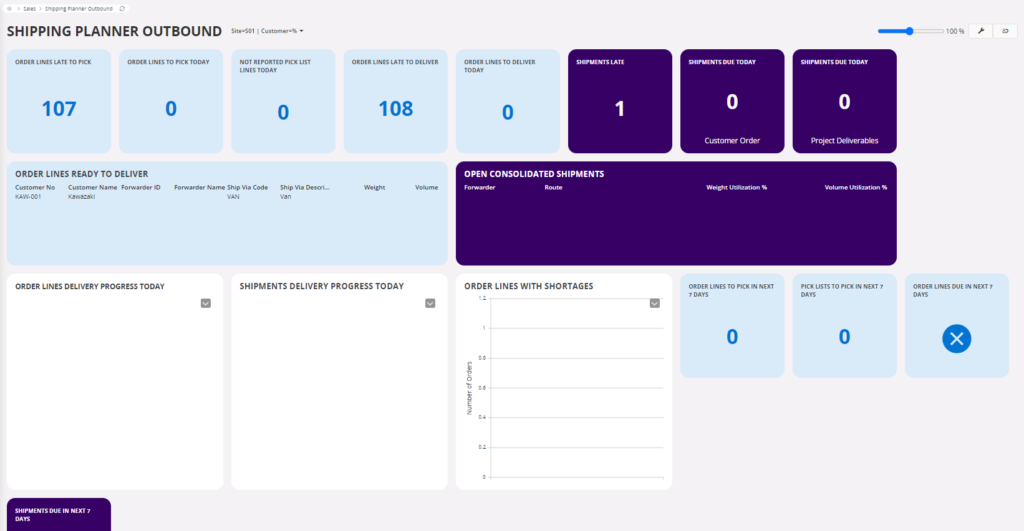The width and height of the screenshot is (1024, 531).
Task: Click the home icon in breadcrumb
Action: click(x=9, y=8)
